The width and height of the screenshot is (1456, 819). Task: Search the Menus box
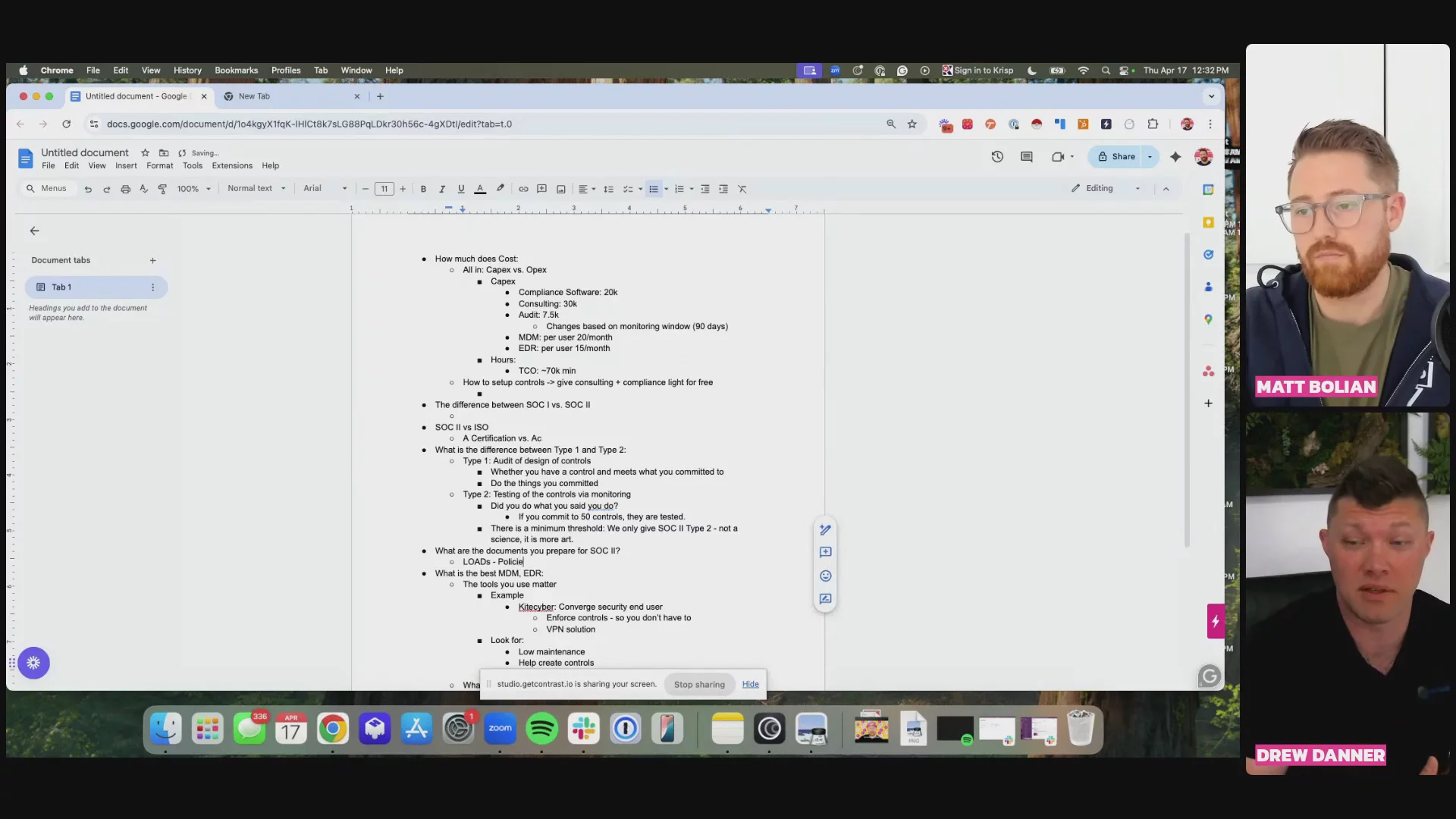point(49,188)
